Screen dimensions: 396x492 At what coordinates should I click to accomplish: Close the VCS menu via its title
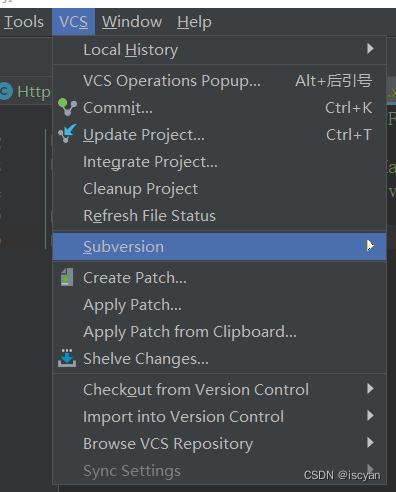(x=73, y=22)
